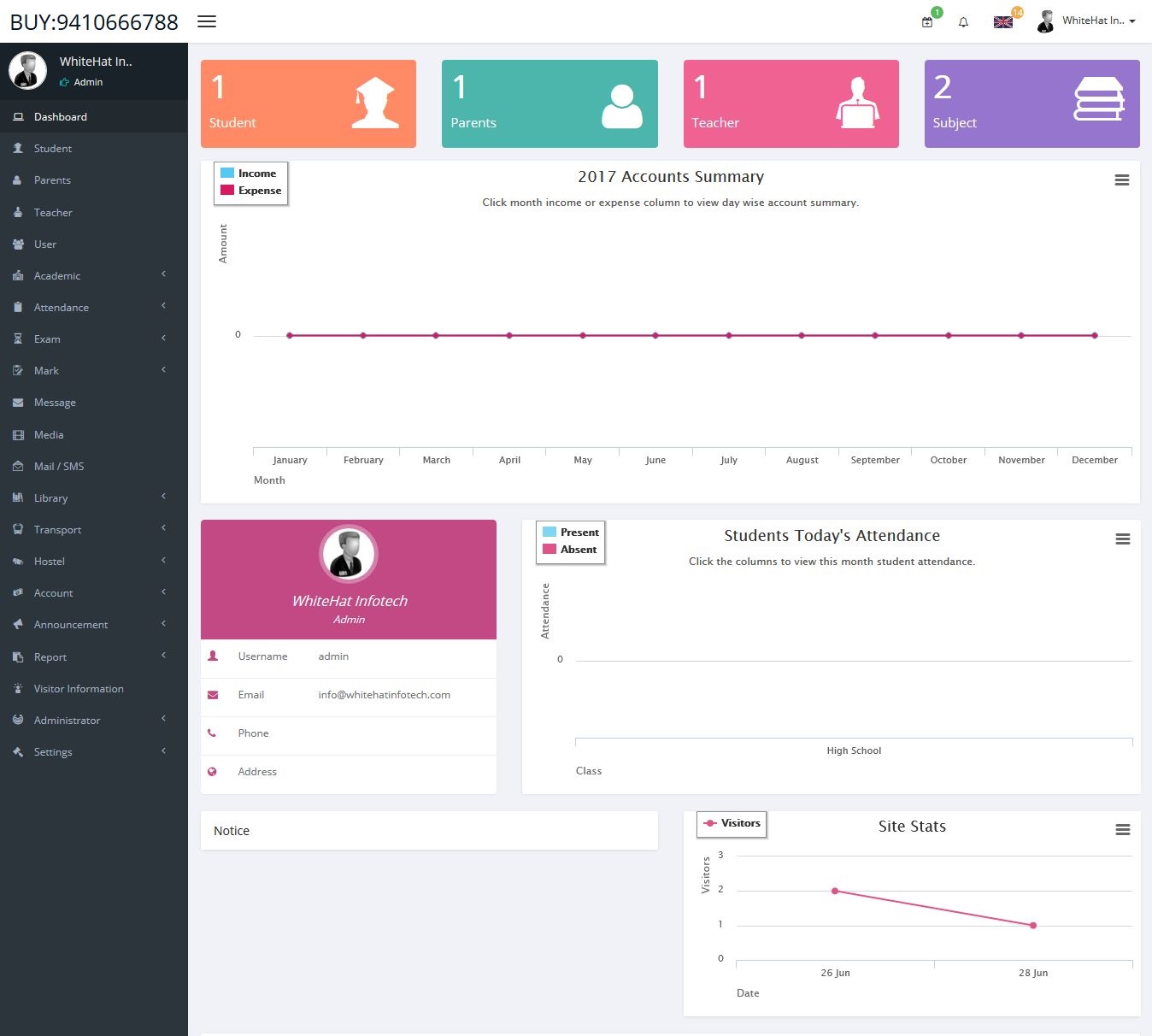Click the graduate icon on Student card

coord(374,103)
